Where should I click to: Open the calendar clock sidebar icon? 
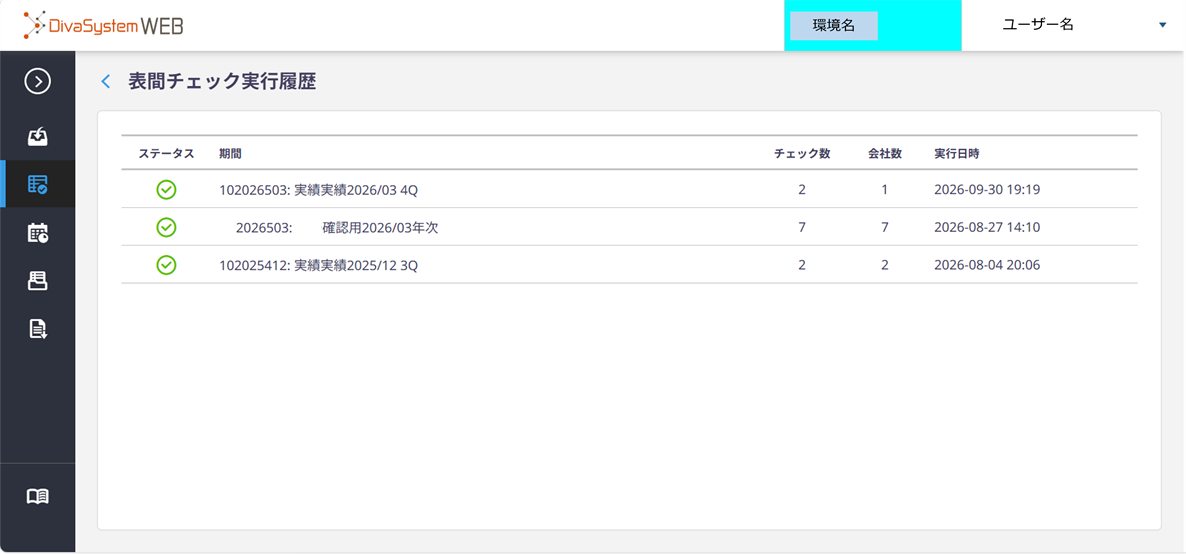pos(38,232)
